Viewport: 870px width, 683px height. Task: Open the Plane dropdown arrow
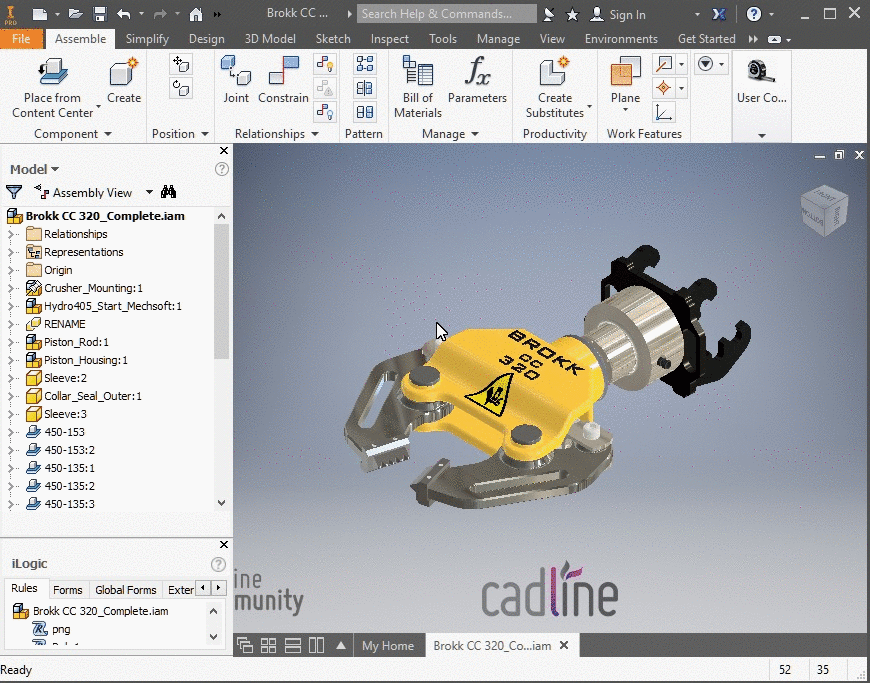(625, 110)
